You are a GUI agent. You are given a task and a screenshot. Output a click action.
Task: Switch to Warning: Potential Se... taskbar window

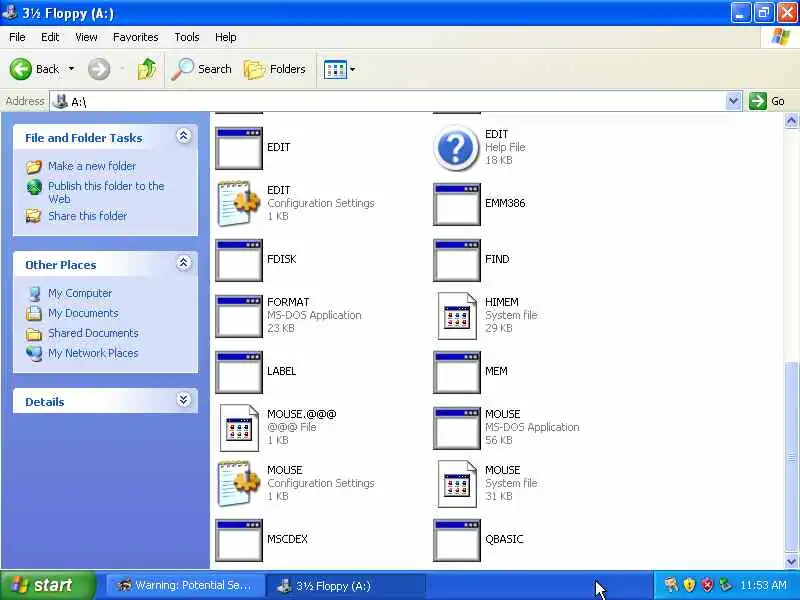pos(185,586)
